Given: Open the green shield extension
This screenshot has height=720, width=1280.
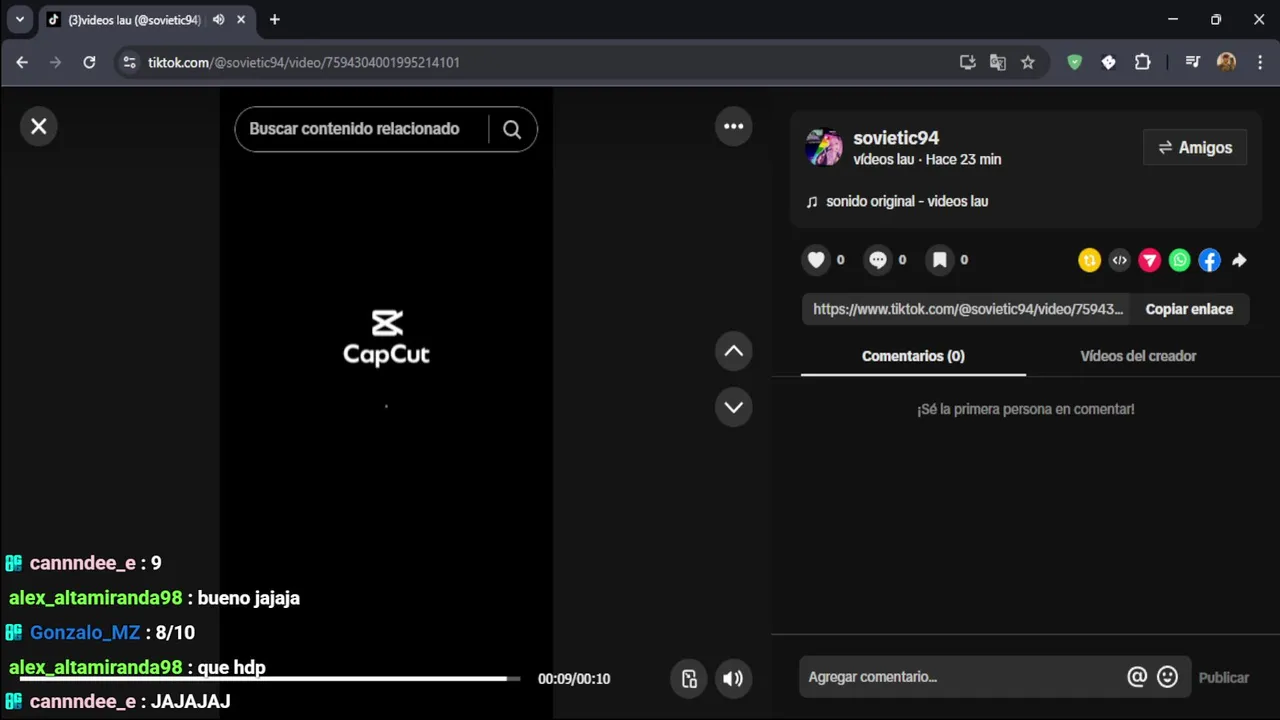Looking at the screenshot, I should click(1075, 62).
